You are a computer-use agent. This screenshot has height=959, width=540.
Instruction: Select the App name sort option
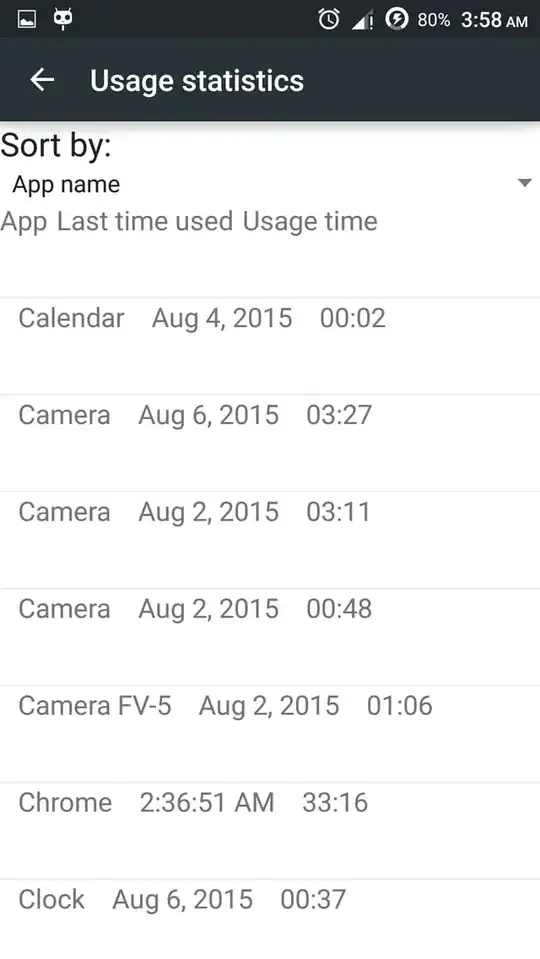click(x=270, y=184)
